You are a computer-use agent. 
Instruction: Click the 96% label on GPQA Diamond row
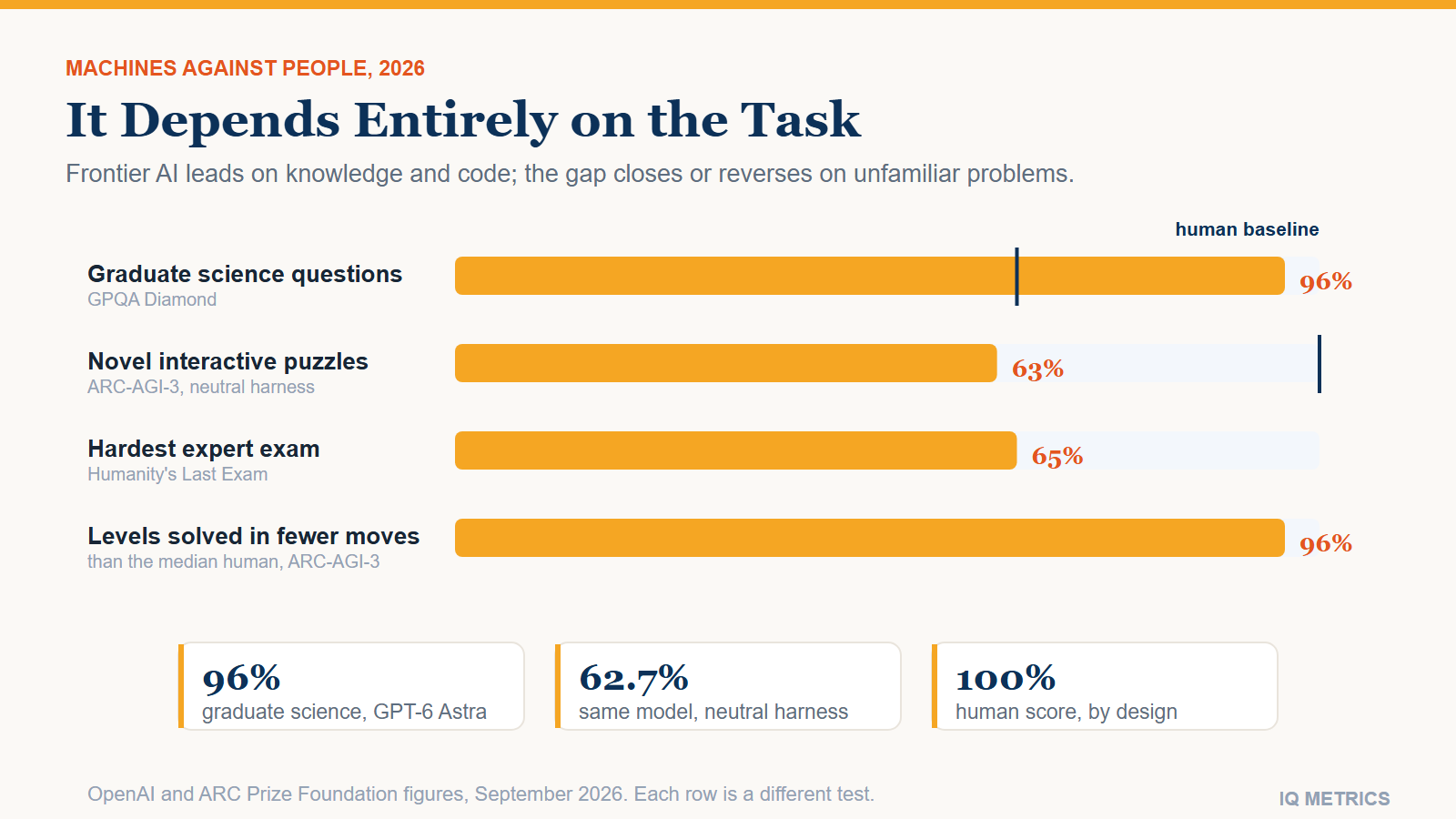click(1326, 281)
